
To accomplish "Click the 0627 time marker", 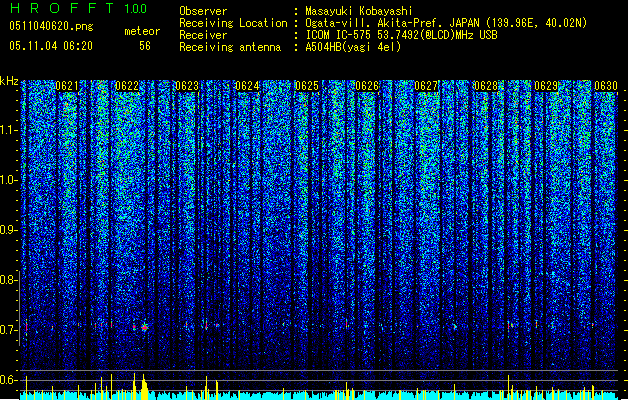I will click(426, 86).
